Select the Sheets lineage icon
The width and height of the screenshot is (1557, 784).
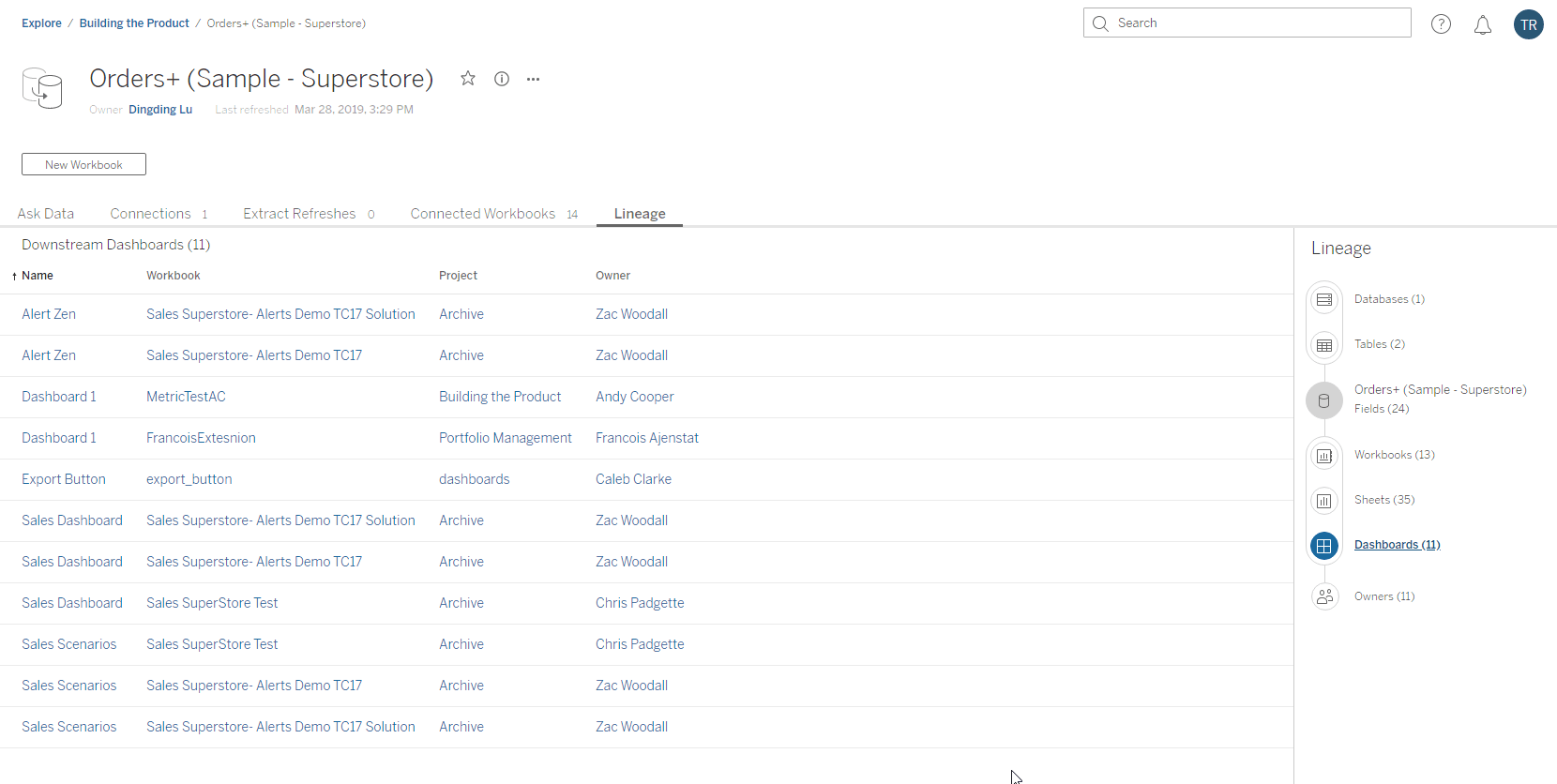[1324, 501]
